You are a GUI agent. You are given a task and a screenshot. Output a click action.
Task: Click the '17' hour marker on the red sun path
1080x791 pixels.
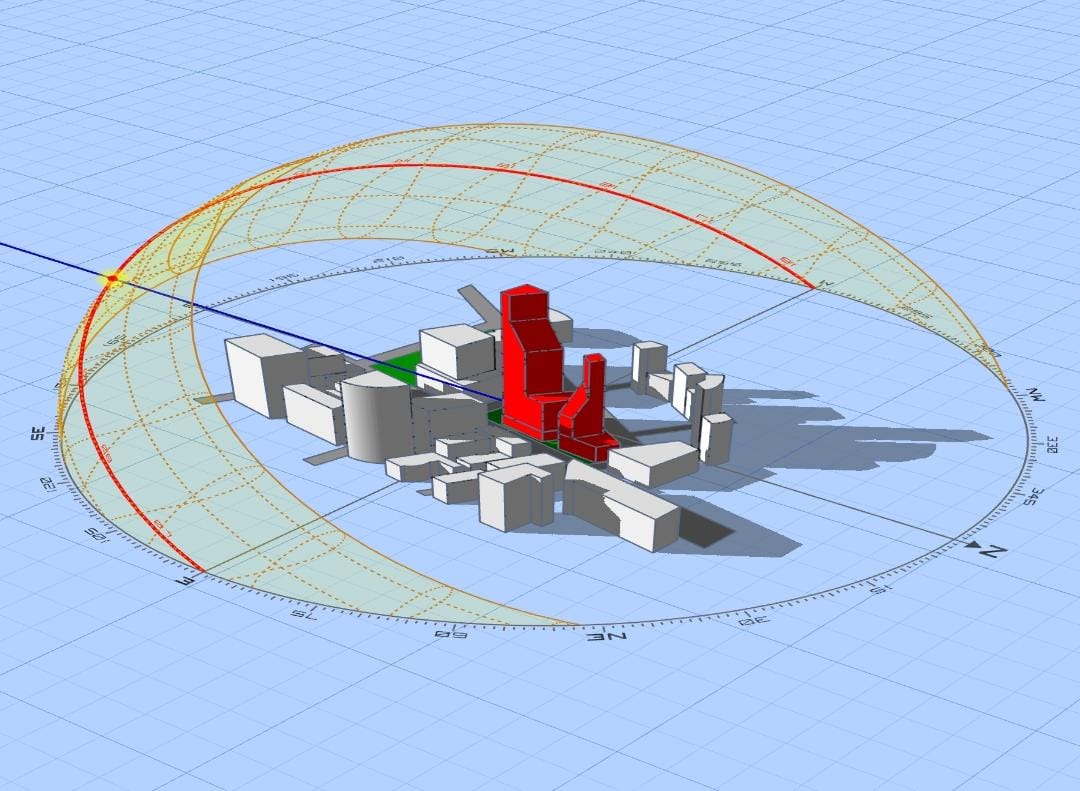(x=703, y=218)
